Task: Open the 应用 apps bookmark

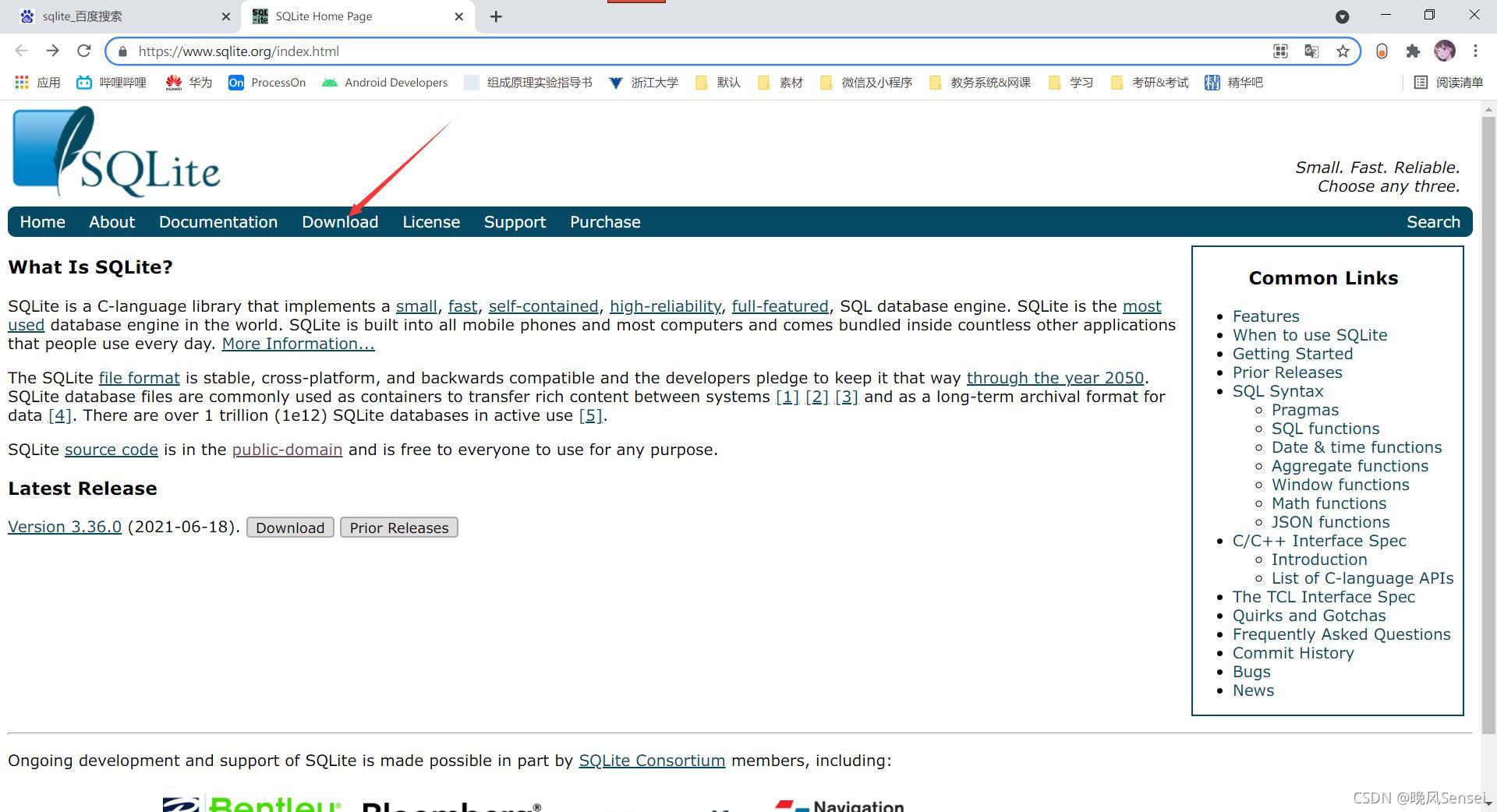Action: tap(37, 83)
